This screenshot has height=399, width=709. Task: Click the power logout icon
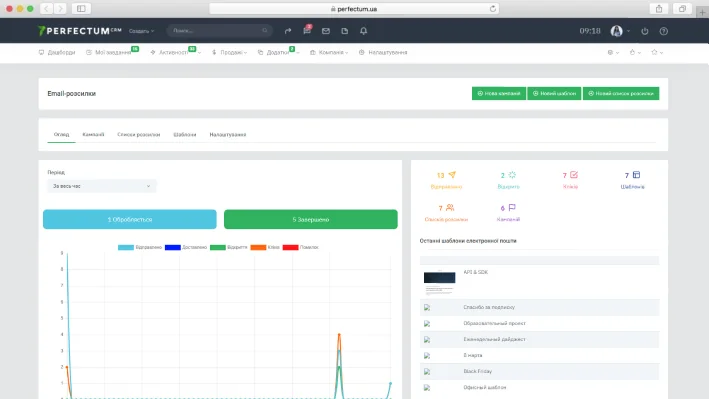click(x=645, y=31)
